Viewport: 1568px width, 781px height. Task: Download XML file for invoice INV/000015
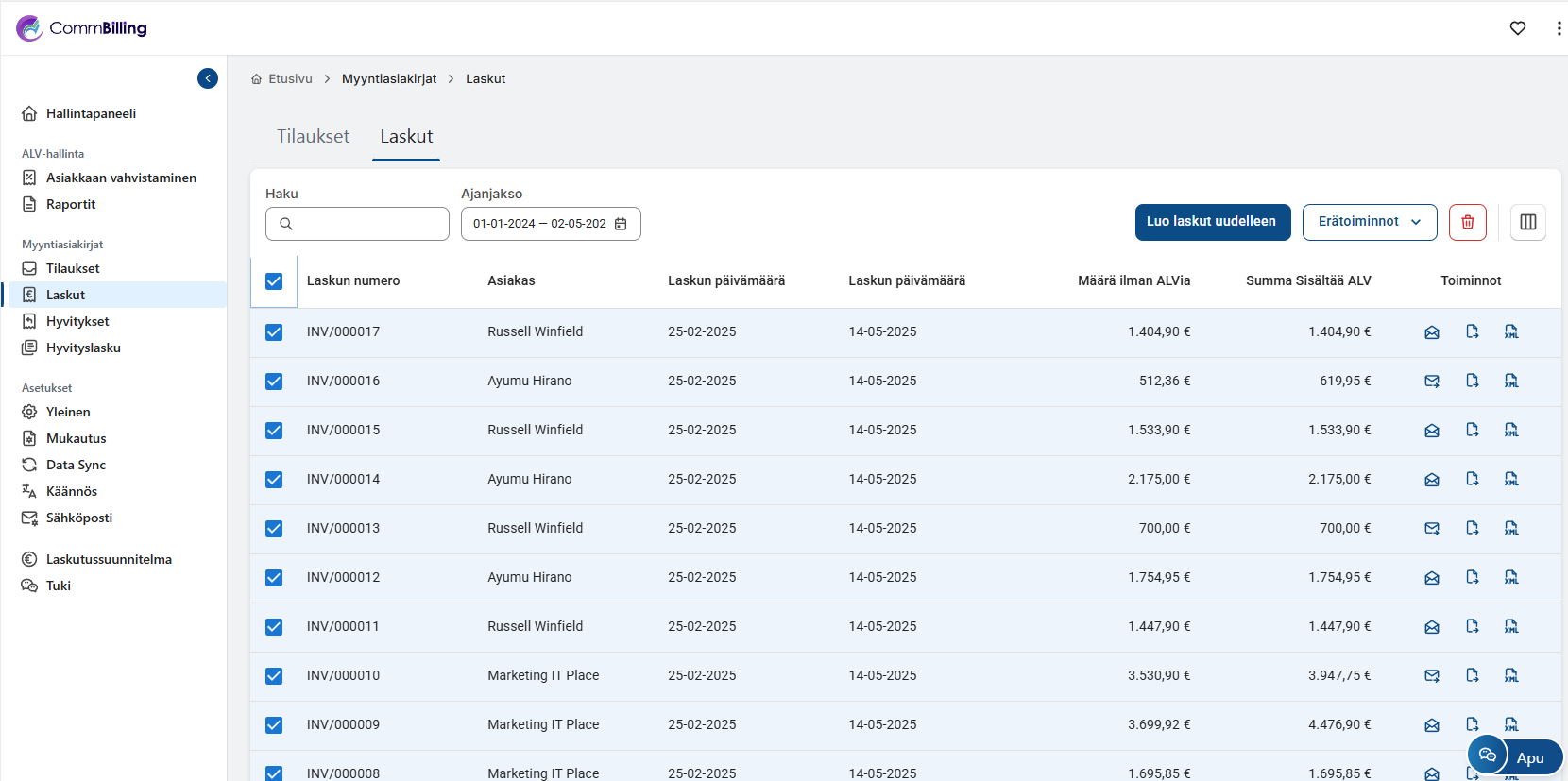[x=1511, y=430]
